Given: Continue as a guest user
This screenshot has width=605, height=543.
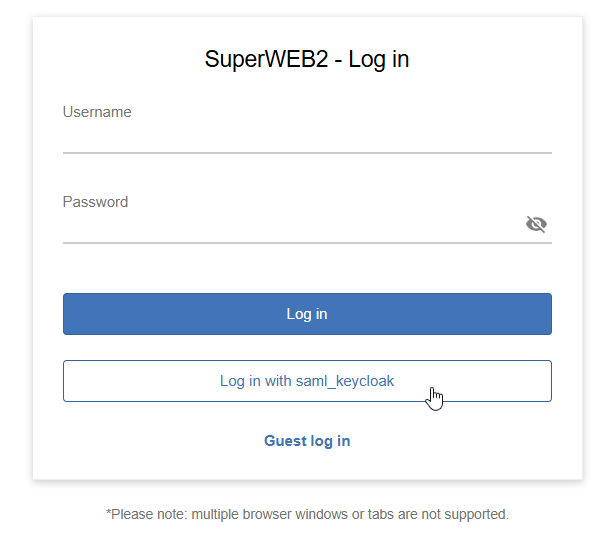Looking at the screenshot, I should (306, 441).
